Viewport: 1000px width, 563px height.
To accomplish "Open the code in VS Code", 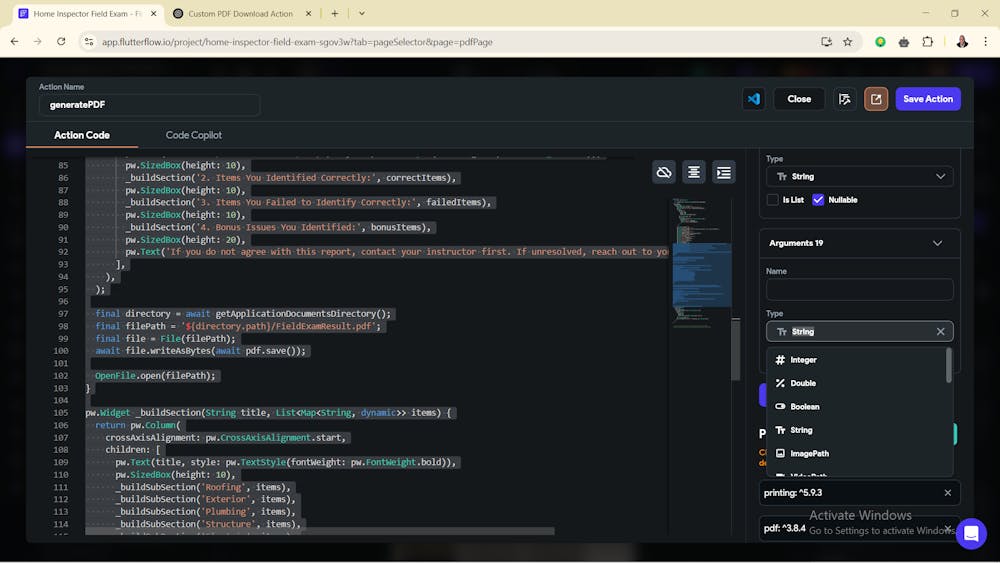I will coord(753,99).
